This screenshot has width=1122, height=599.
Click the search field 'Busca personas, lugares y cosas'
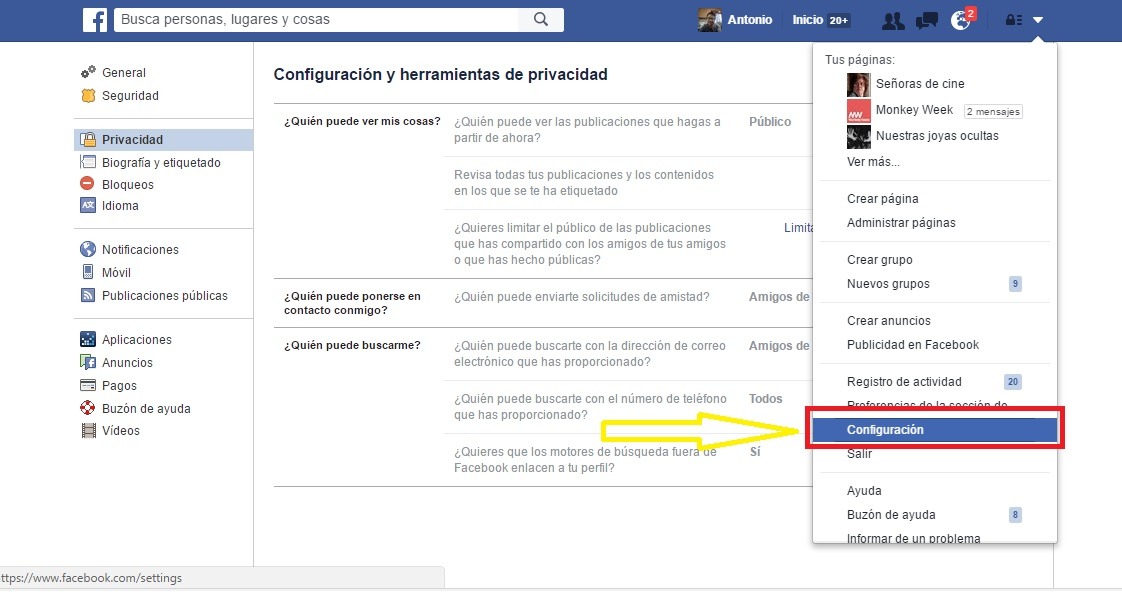tap(316, 20)
